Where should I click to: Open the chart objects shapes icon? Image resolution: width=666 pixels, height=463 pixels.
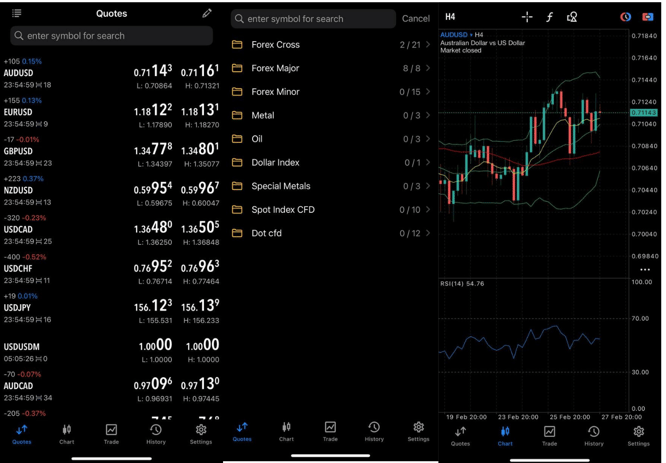[x=572, y=17]
